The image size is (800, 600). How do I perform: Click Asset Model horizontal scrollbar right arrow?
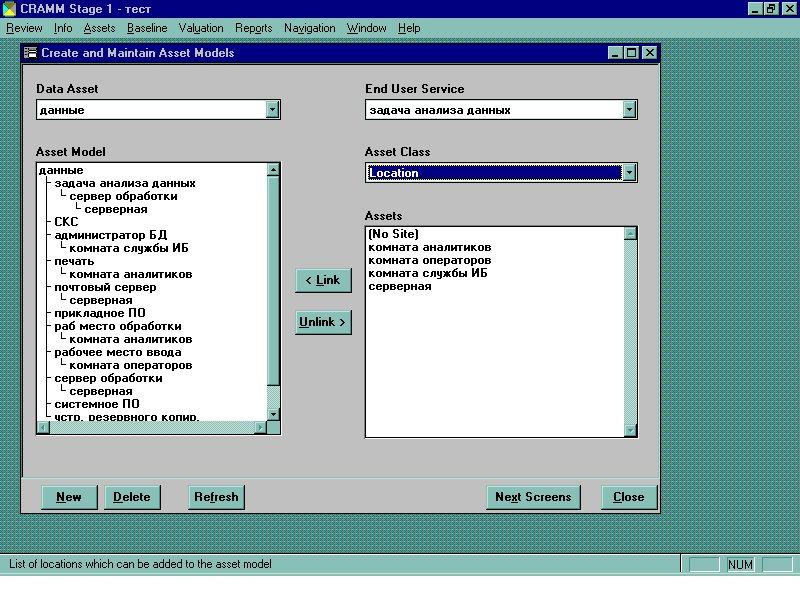260,428
